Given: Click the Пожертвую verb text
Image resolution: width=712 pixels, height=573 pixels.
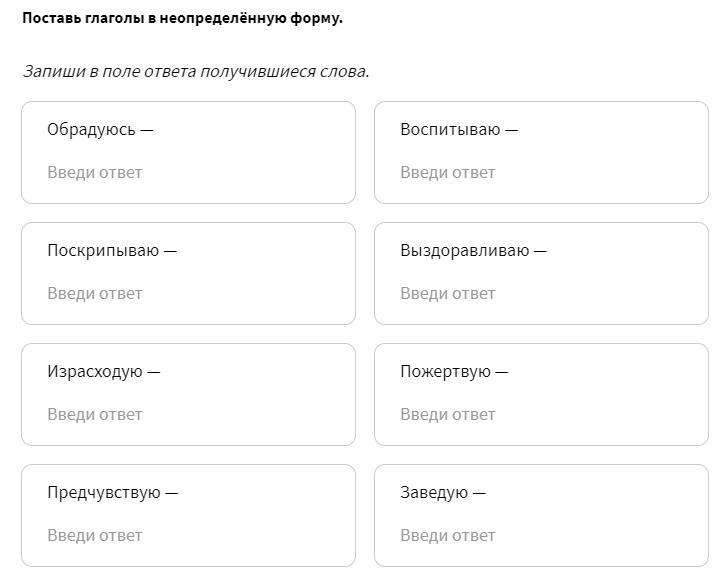Looking at the screenshot, I should (445, 372).
